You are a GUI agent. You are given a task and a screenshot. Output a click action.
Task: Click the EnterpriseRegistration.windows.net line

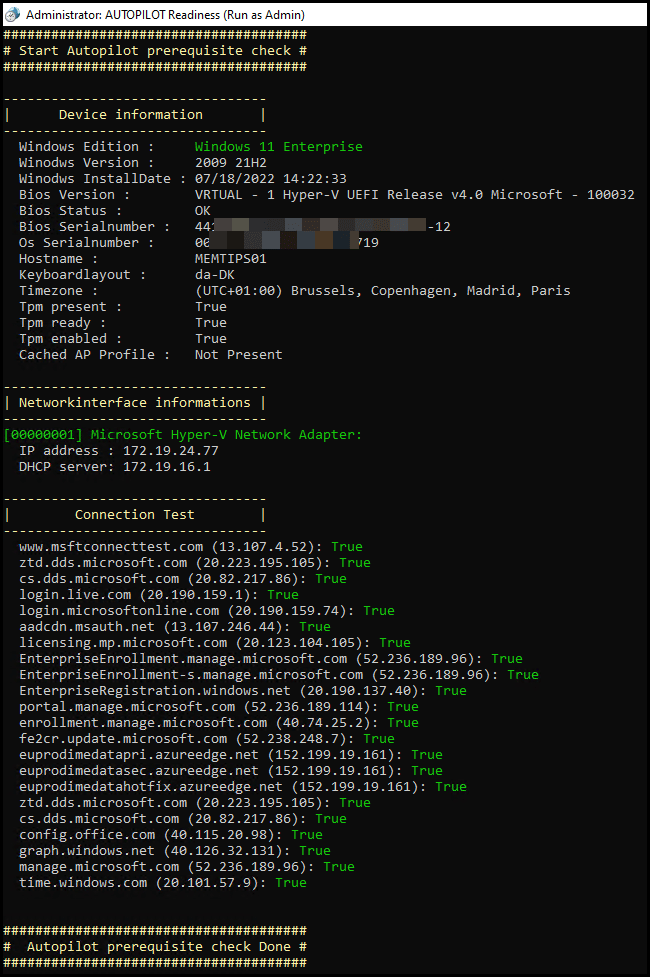coord(242,690)
